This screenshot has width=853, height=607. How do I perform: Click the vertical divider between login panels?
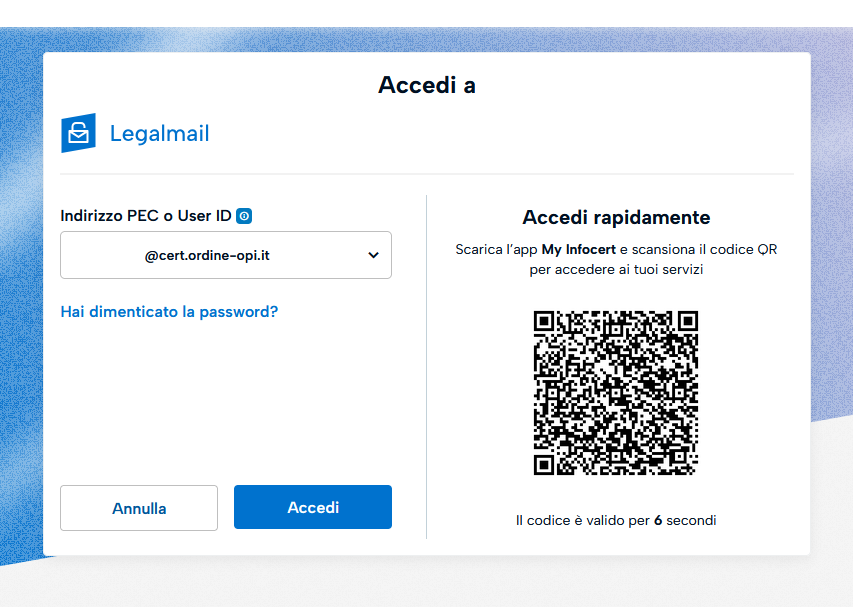point(426,367)
